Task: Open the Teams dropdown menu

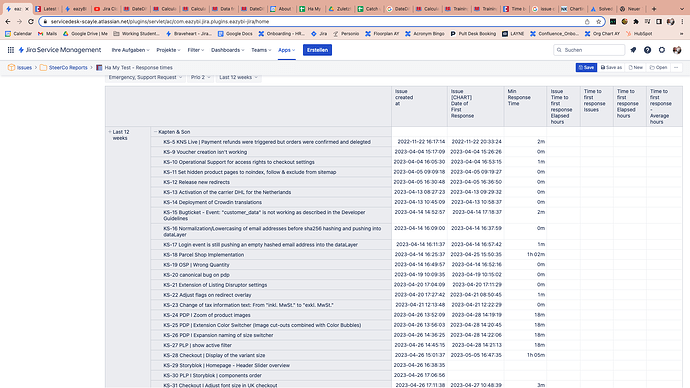Action: pyautogui.click(x=261, y=50)
